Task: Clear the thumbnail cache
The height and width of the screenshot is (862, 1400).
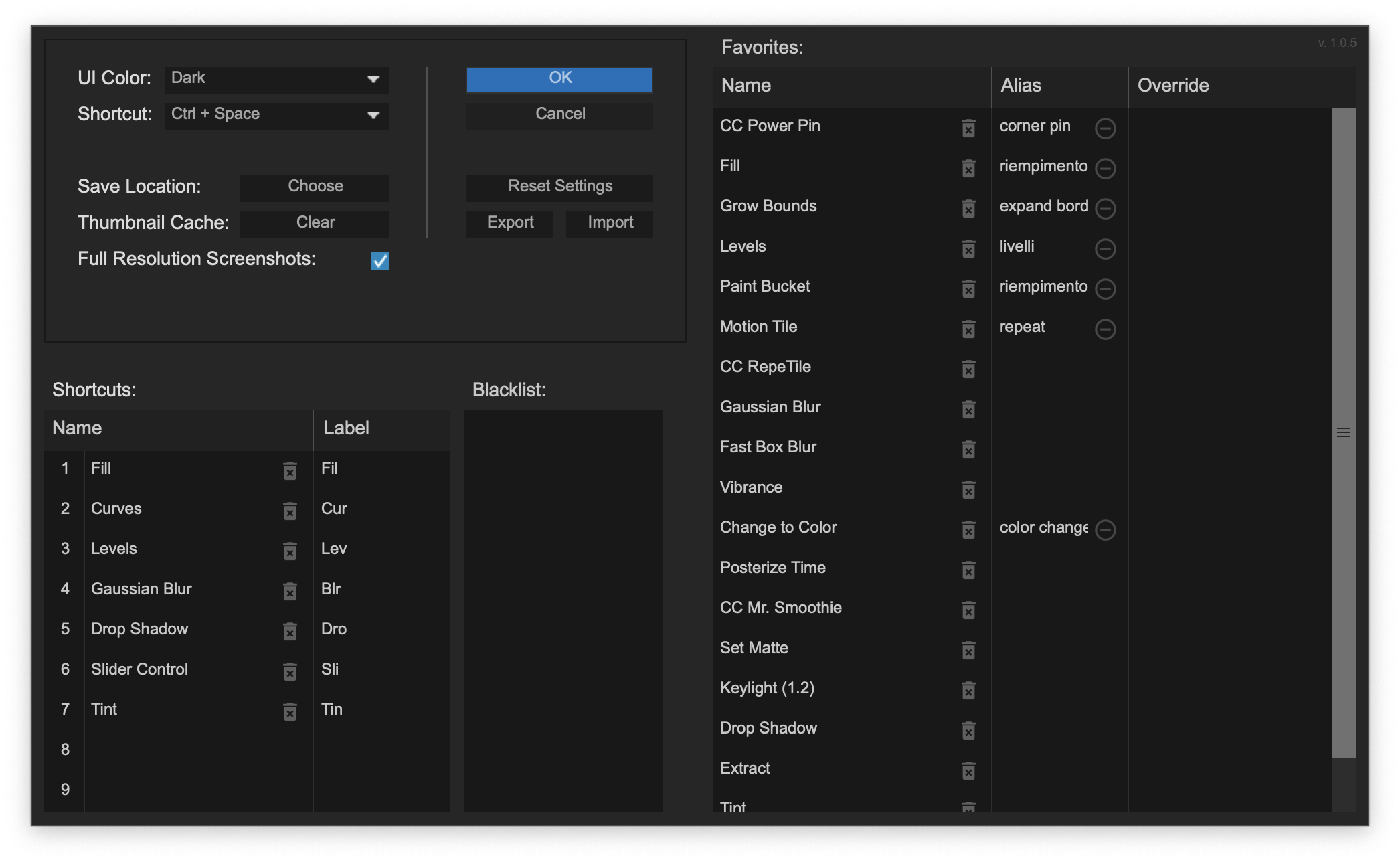Action: click(315, 224)
